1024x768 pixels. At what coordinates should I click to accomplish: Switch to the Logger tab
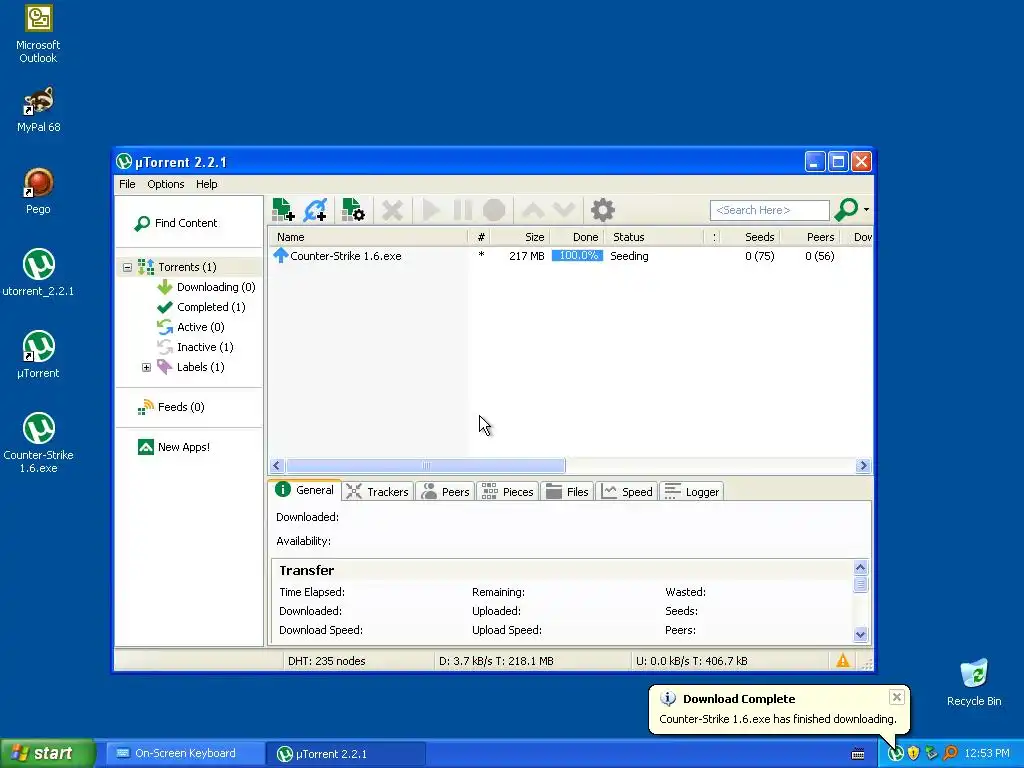pos(692,492)
